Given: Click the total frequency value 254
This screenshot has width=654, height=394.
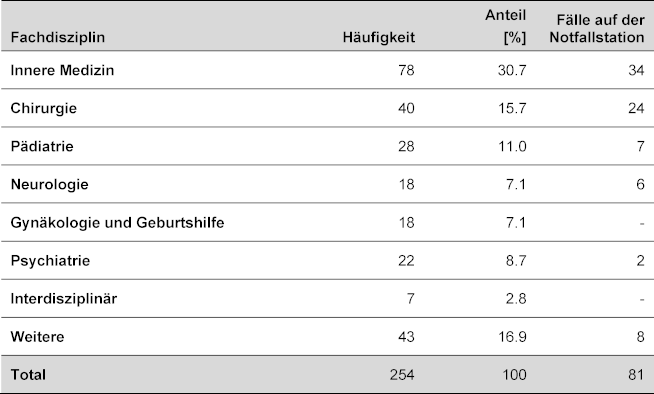Looking at the screenshot, I should (402, 375).
